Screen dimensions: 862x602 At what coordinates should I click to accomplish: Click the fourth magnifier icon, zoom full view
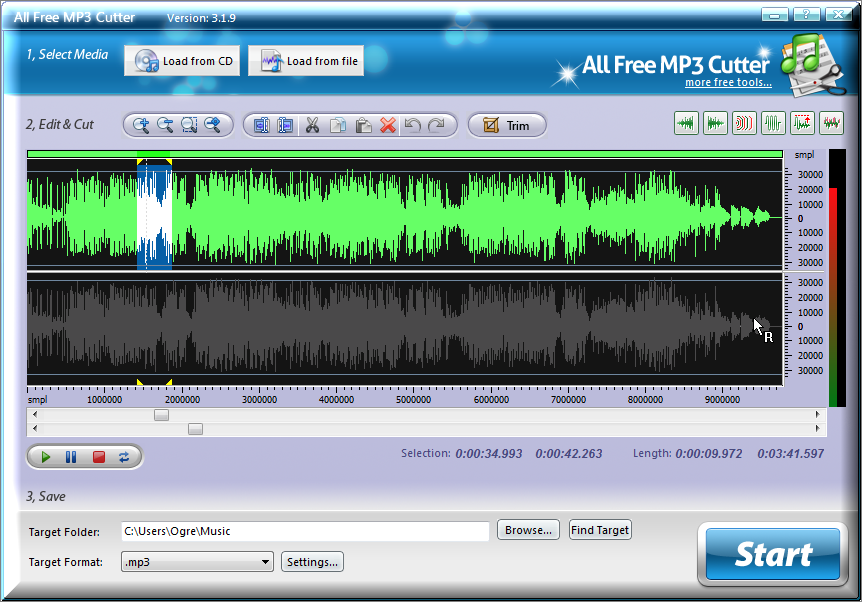point(213,125)
